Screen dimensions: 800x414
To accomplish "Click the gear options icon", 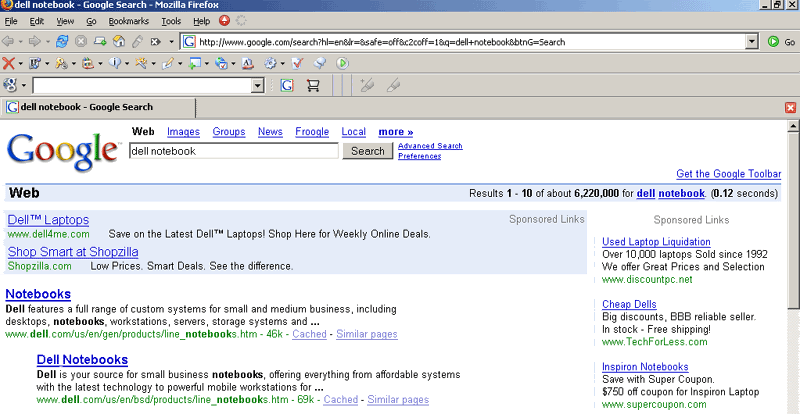I will click(x=270, y=63).
